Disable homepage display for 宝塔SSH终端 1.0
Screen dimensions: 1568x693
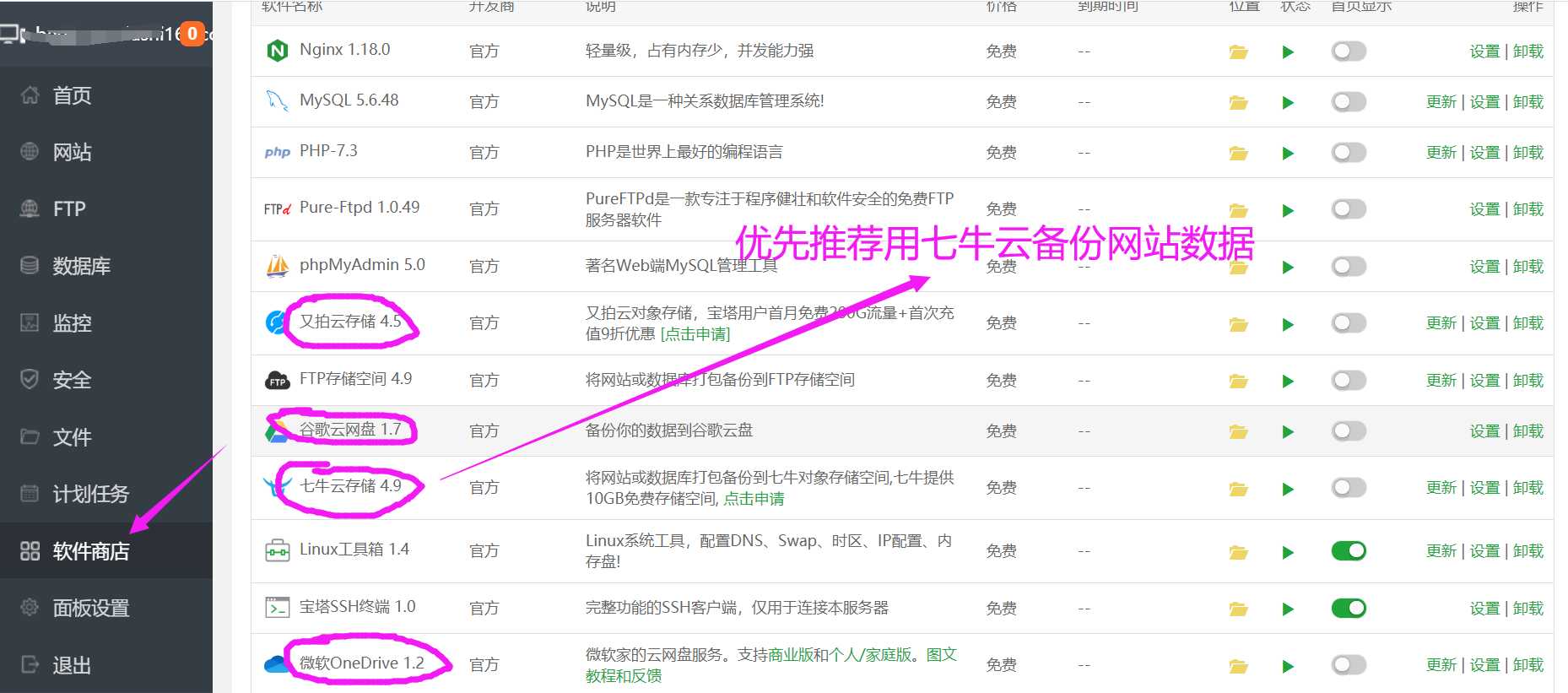(1349, 609)
